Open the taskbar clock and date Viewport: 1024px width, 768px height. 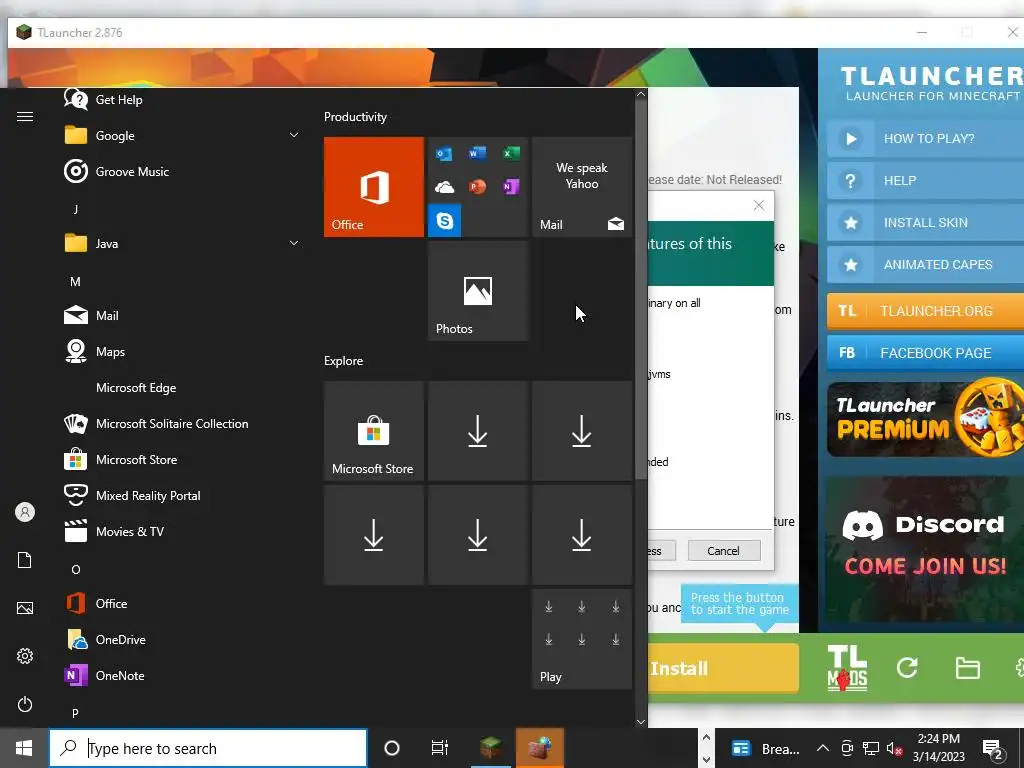[938, 748]
